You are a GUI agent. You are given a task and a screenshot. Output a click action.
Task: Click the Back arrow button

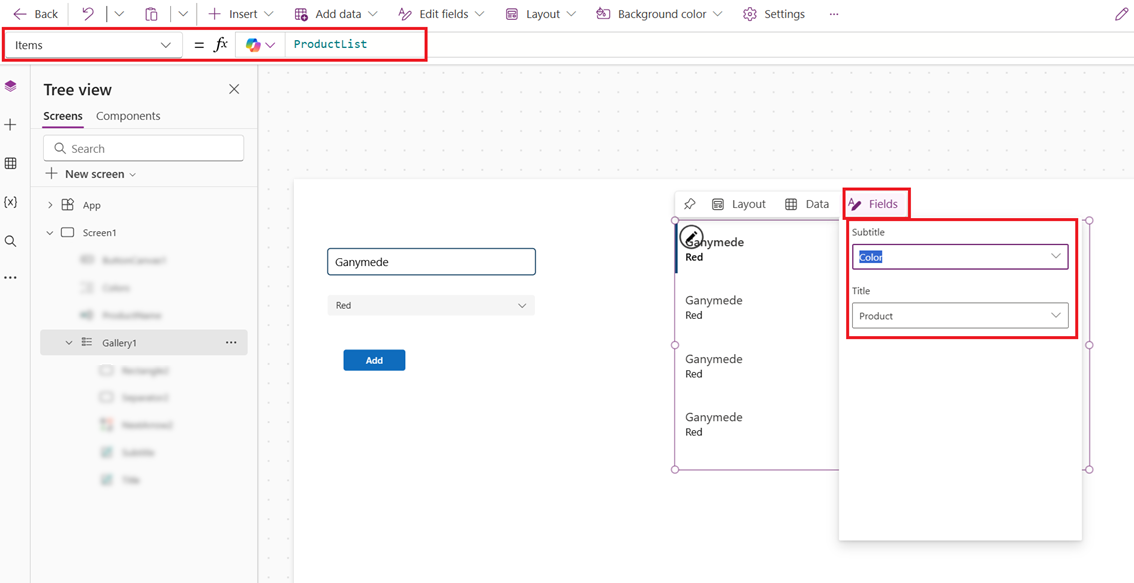pyautogui.click(x=35, y=14)
